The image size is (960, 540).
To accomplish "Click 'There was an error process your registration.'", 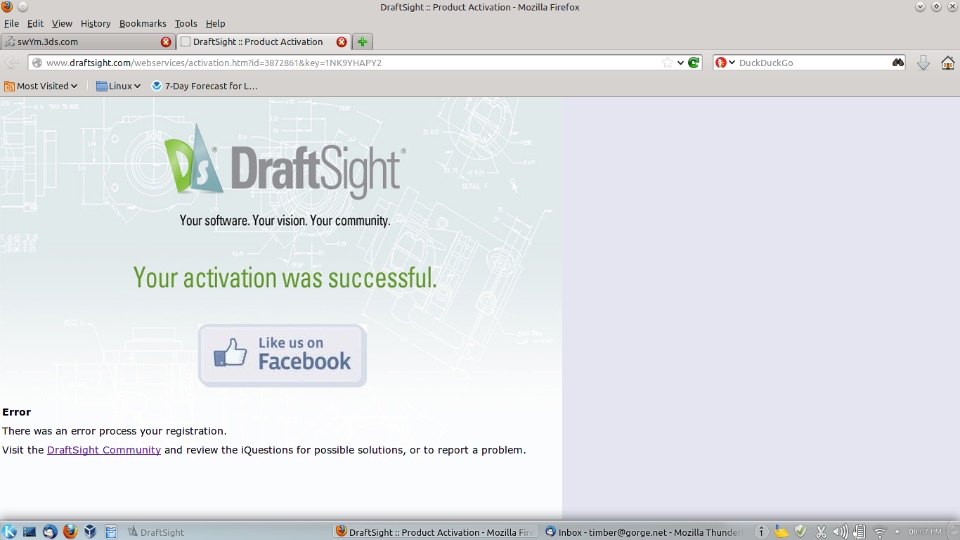I will [x=114, y=431].
